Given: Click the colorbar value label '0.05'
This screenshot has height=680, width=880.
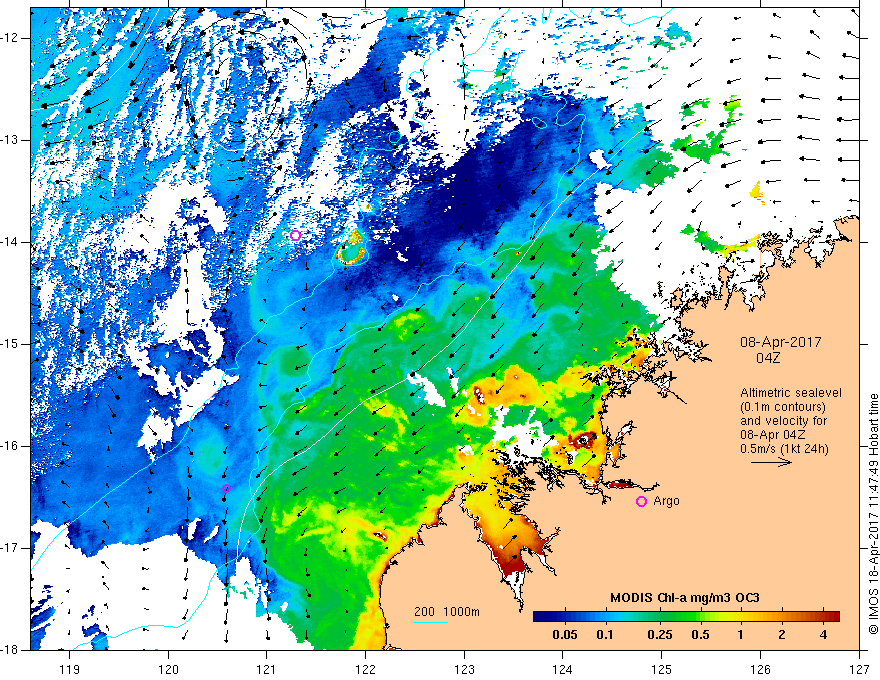Looking at the screenshot, I should tap(565, 635).
